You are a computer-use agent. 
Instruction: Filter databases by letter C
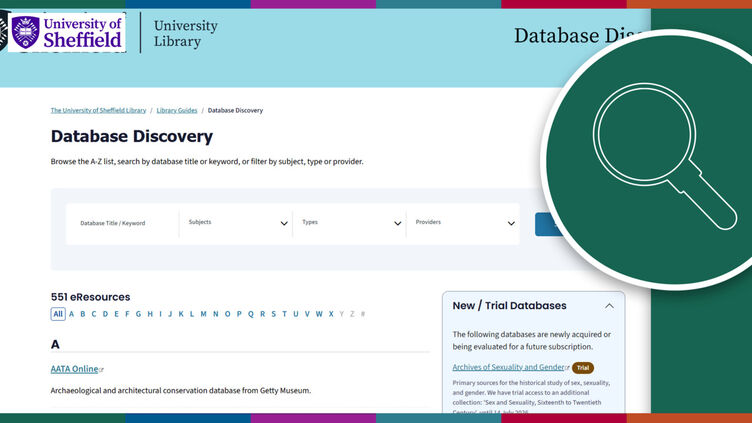point(94,314)
